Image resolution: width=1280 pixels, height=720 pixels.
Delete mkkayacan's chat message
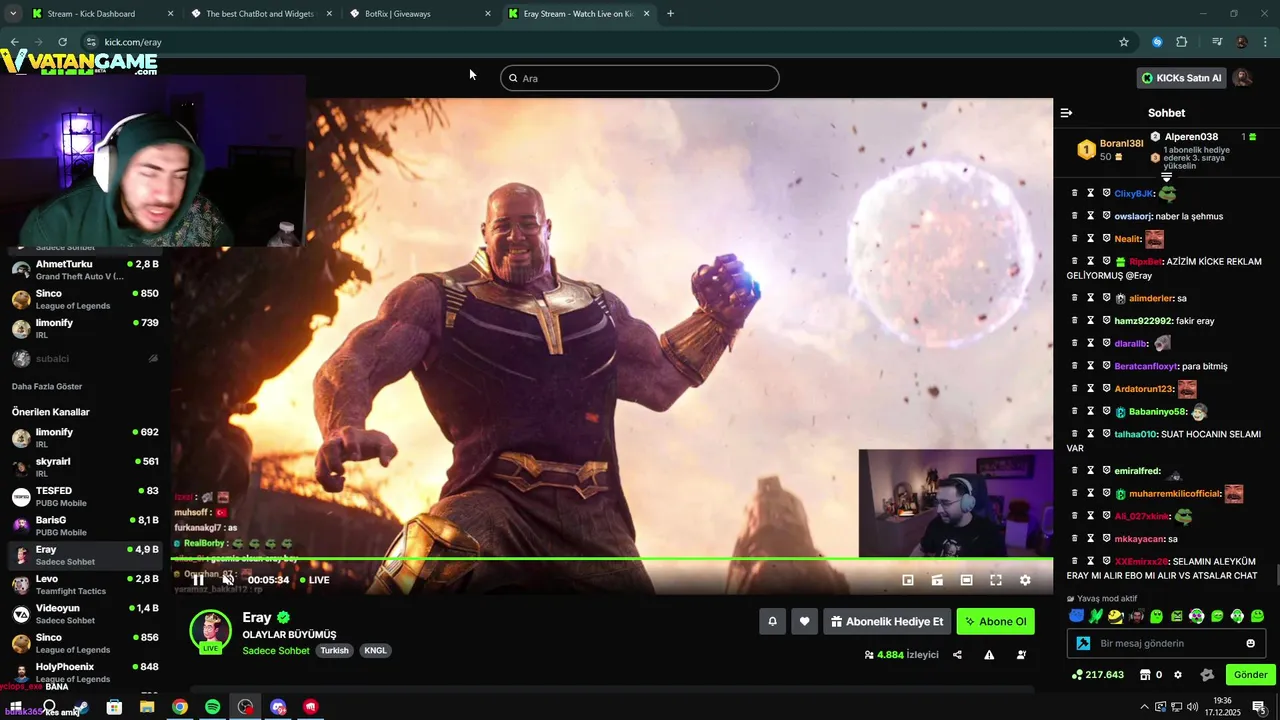[1075, 539]
